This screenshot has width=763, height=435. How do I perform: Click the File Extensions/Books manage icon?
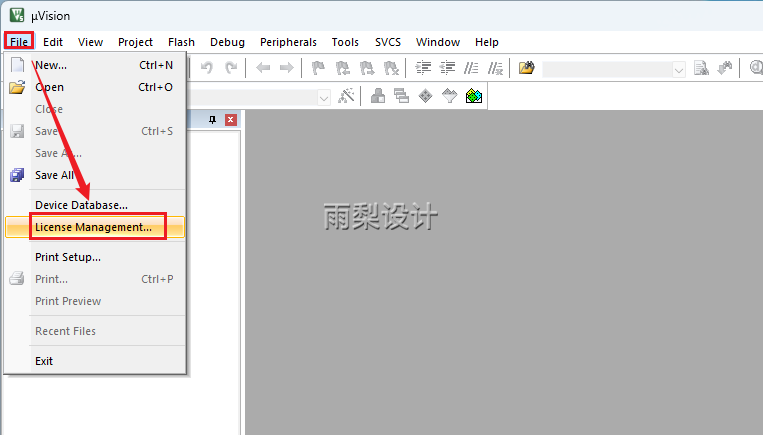(x=378, y=96)
